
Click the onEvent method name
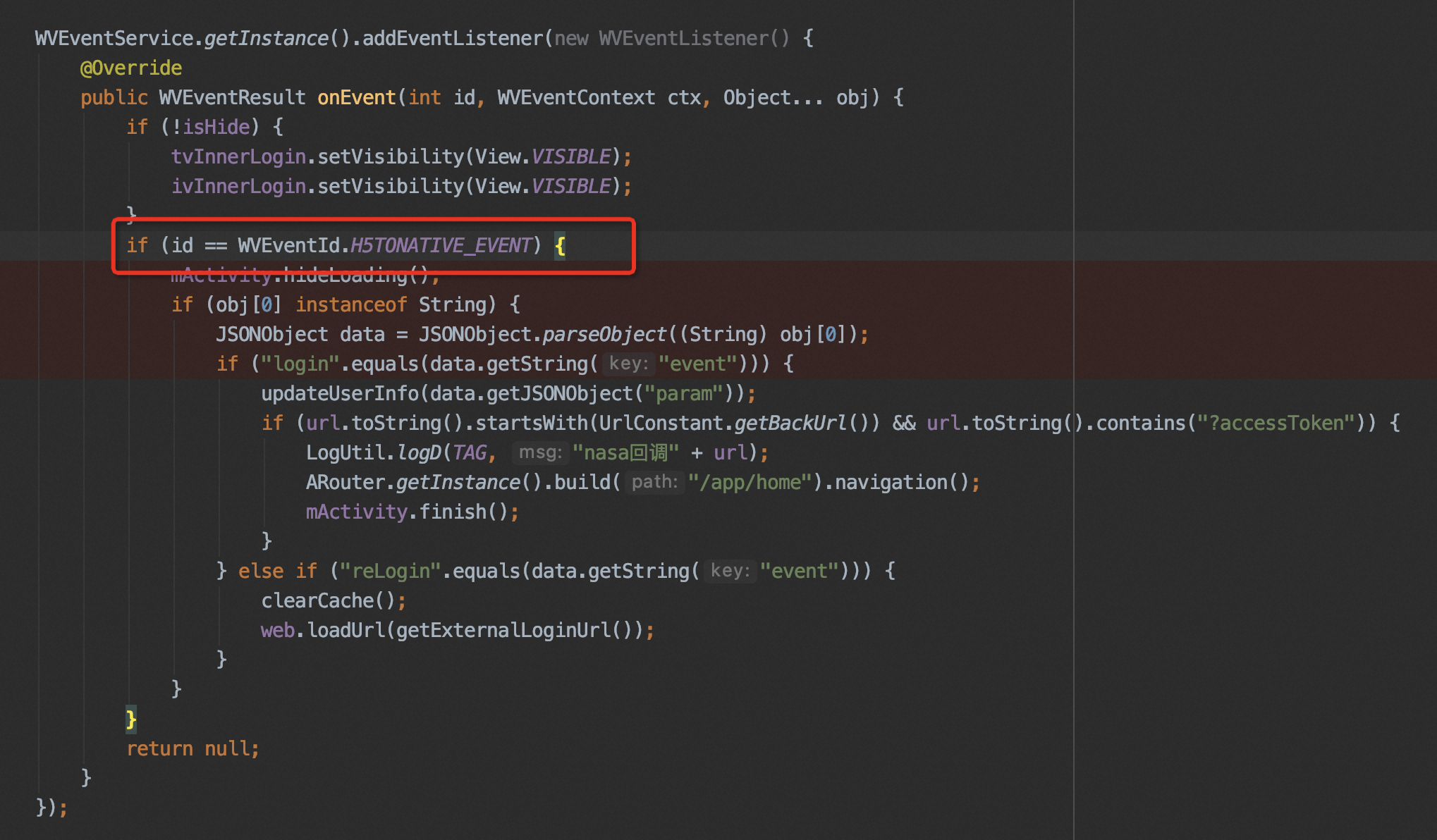pos(356,97)
